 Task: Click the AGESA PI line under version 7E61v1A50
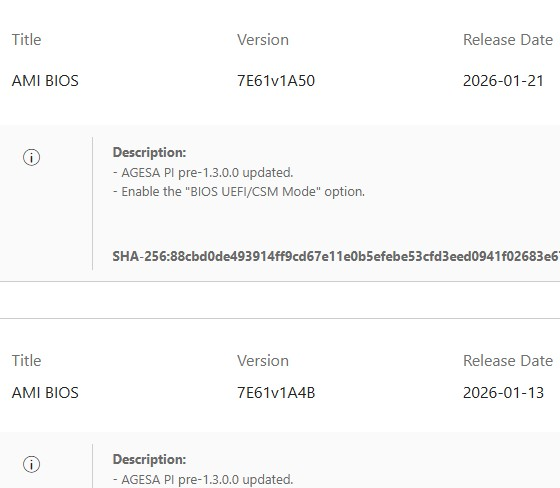203,173
